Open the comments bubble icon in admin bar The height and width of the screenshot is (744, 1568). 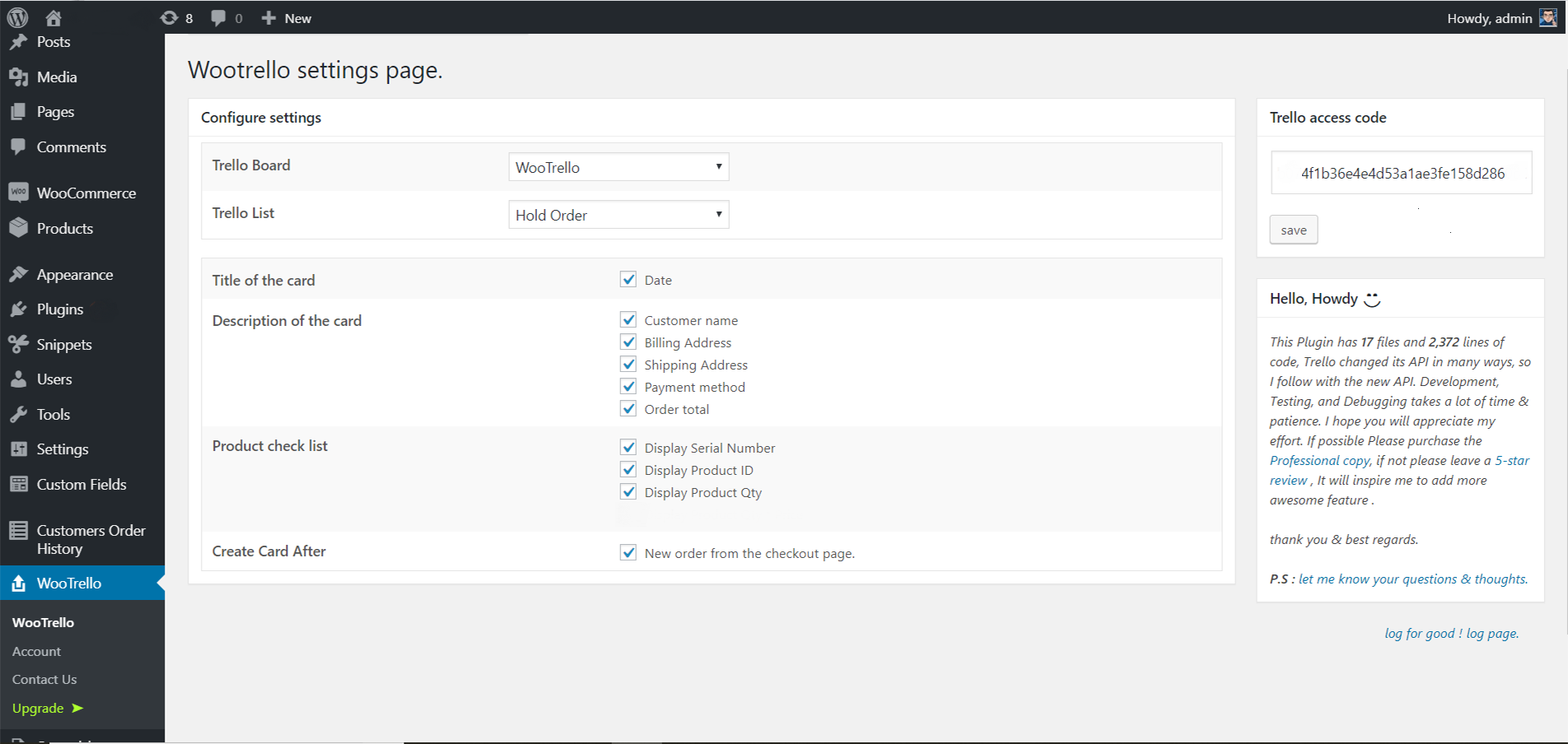218,18
